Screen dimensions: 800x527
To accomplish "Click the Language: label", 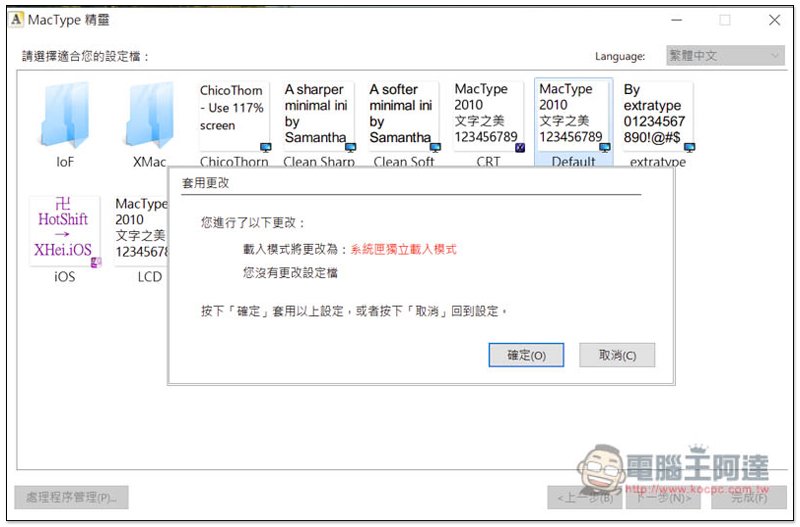I will pos(620,56).
